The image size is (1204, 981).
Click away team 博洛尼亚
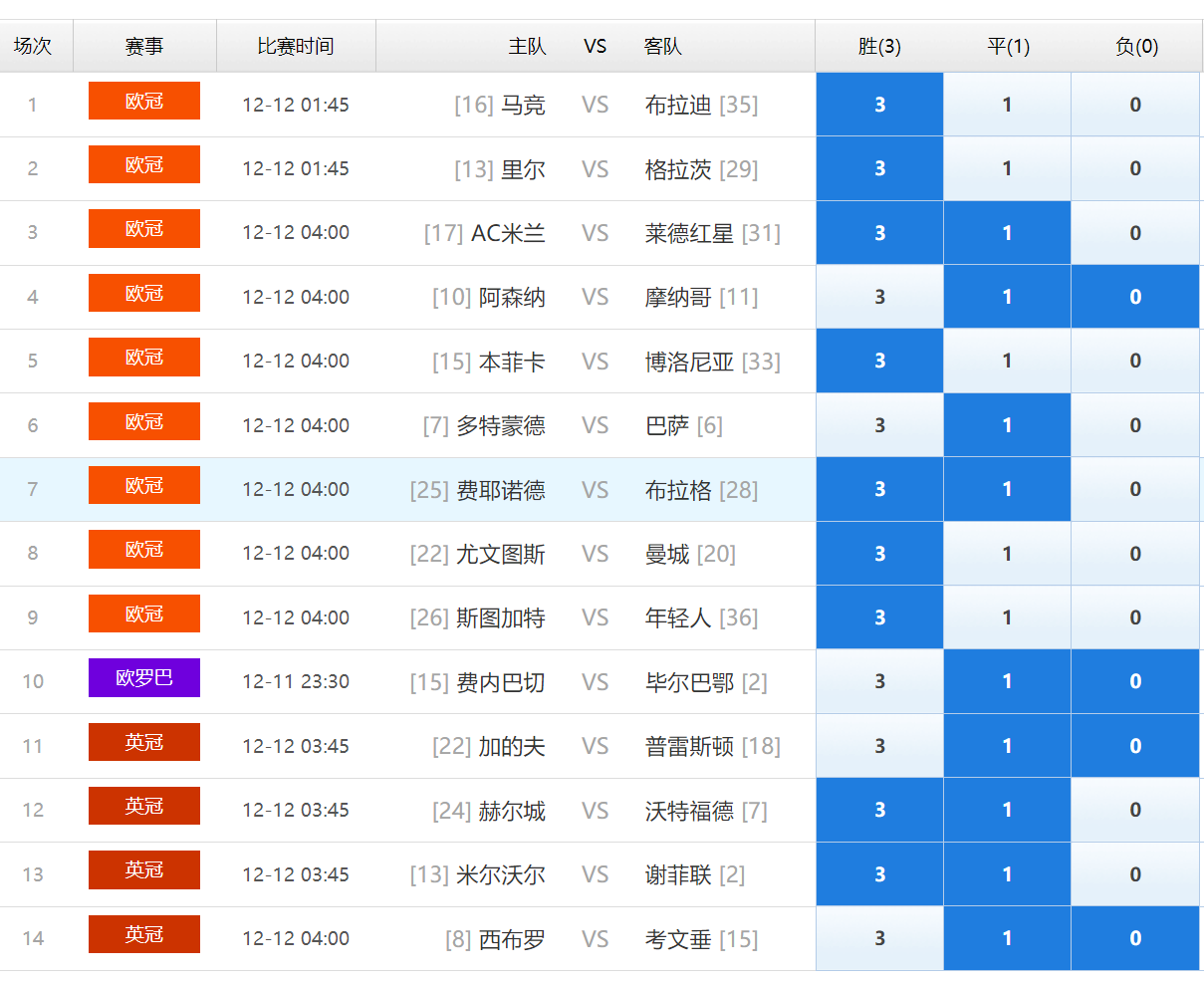(x=689, y=362)
